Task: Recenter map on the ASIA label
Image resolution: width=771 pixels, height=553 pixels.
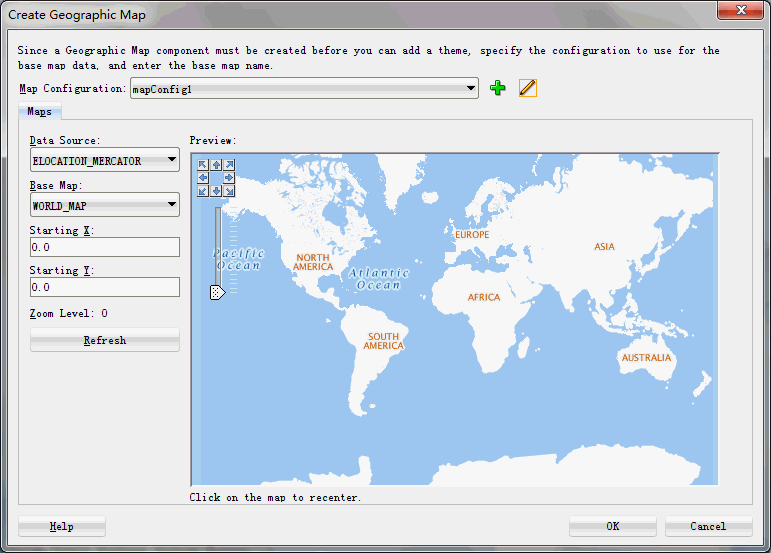Action: (604, 247)
